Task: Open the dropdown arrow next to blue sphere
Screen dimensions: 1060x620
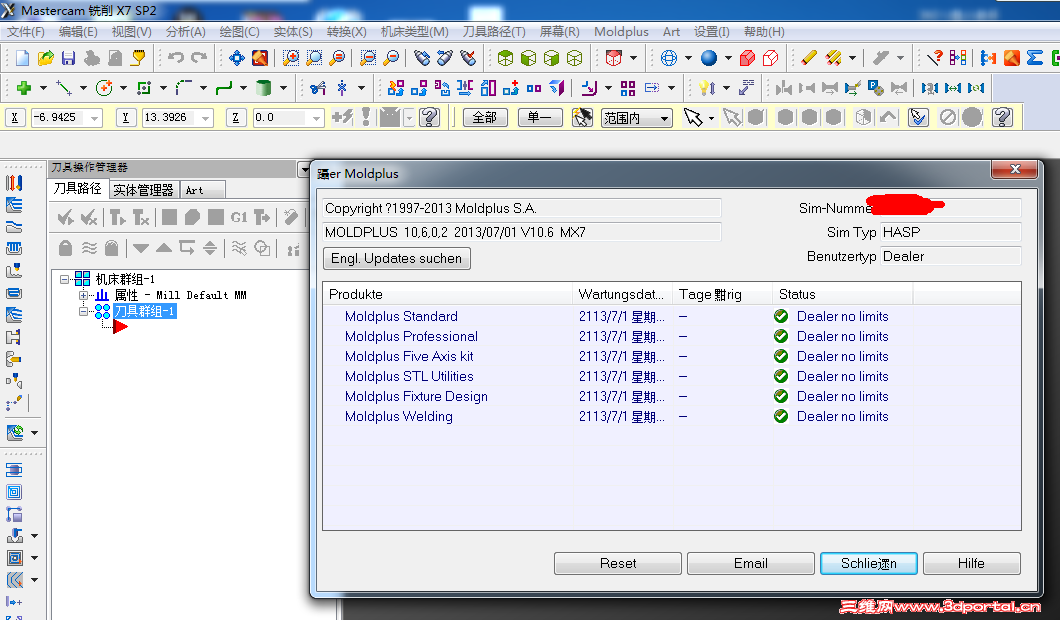Action: (728, 58)
